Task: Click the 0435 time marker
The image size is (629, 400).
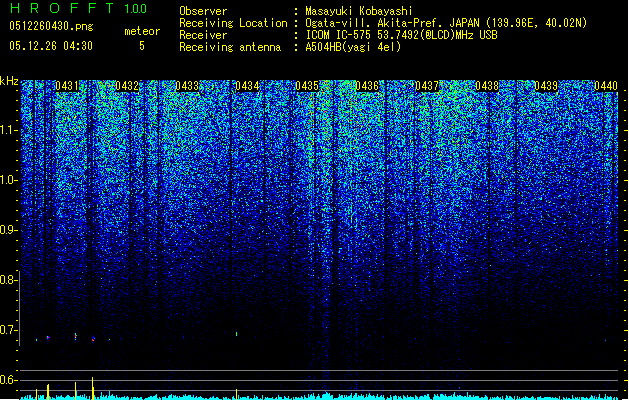Action: click(307, 86)
